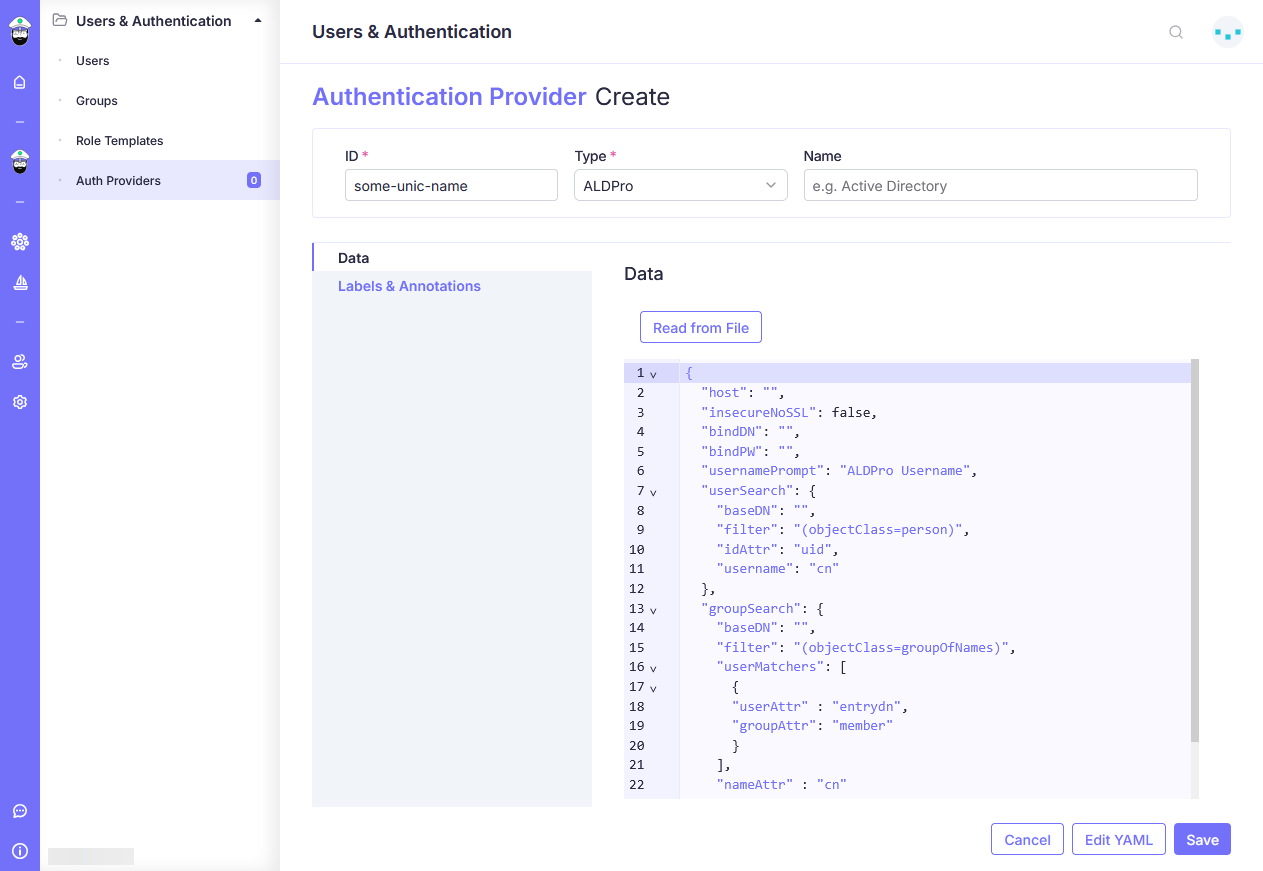Screen dimensions: 1263x871
Task: Open the Type dropdown showing ALDPro
Action: (x=680, y=186)
